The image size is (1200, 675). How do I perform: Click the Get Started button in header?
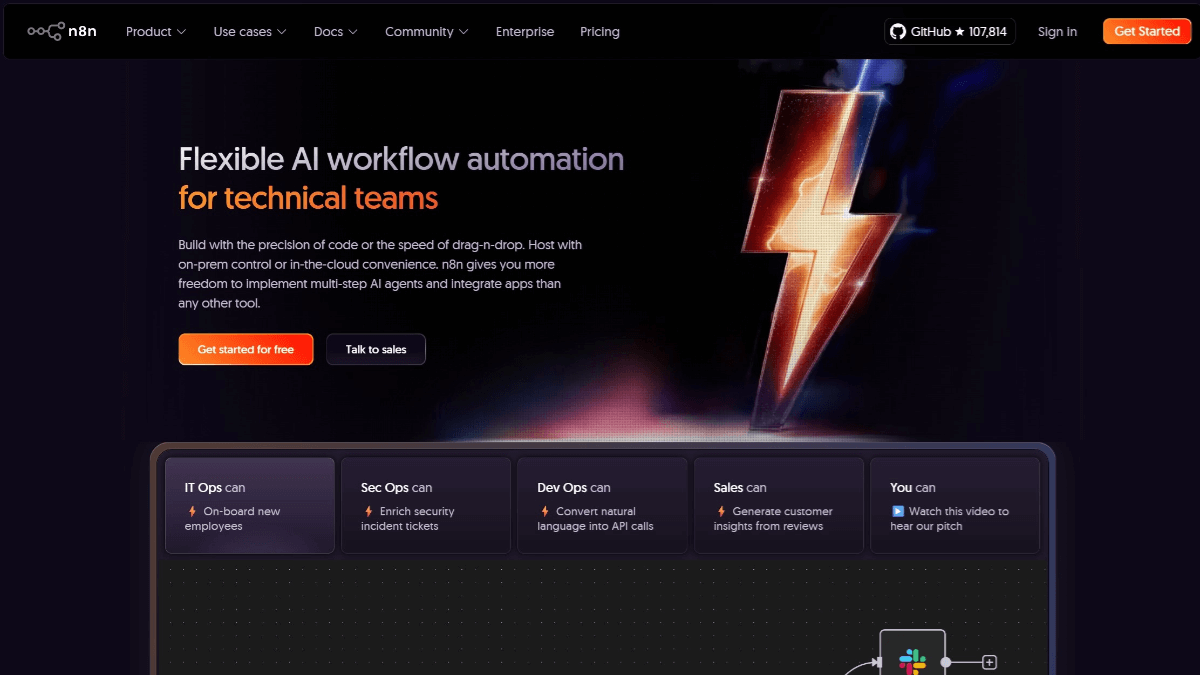tap(1147, 31)
